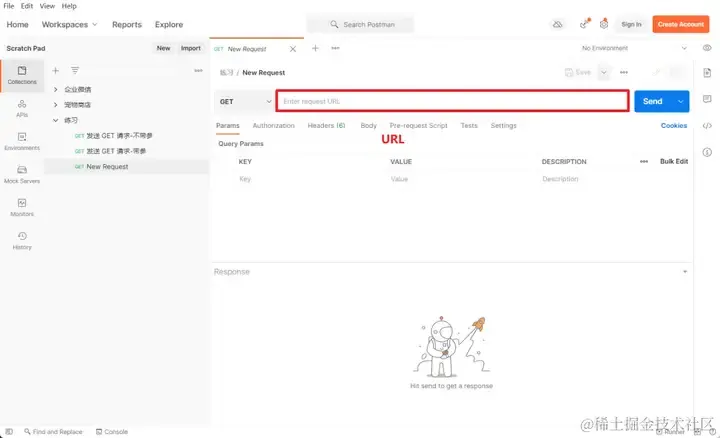
Task: Click the Import button
Action: pos(191,48)
